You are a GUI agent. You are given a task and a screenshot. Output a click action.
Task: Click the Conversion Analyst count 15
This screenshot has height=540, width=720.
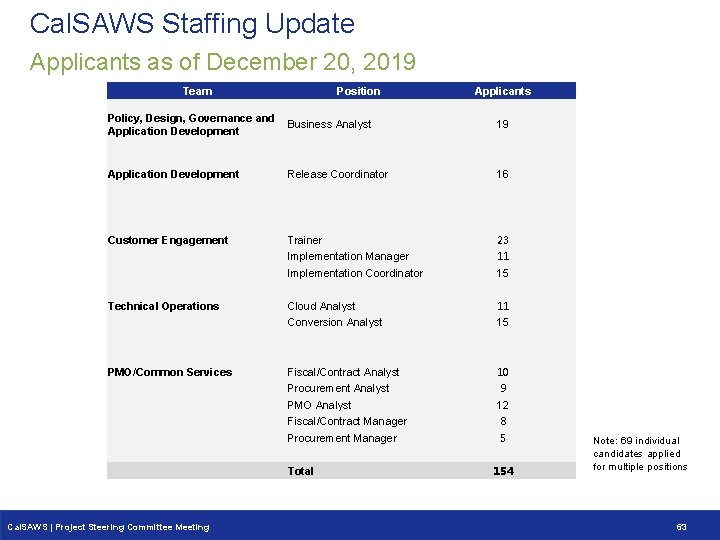[502, 322]
